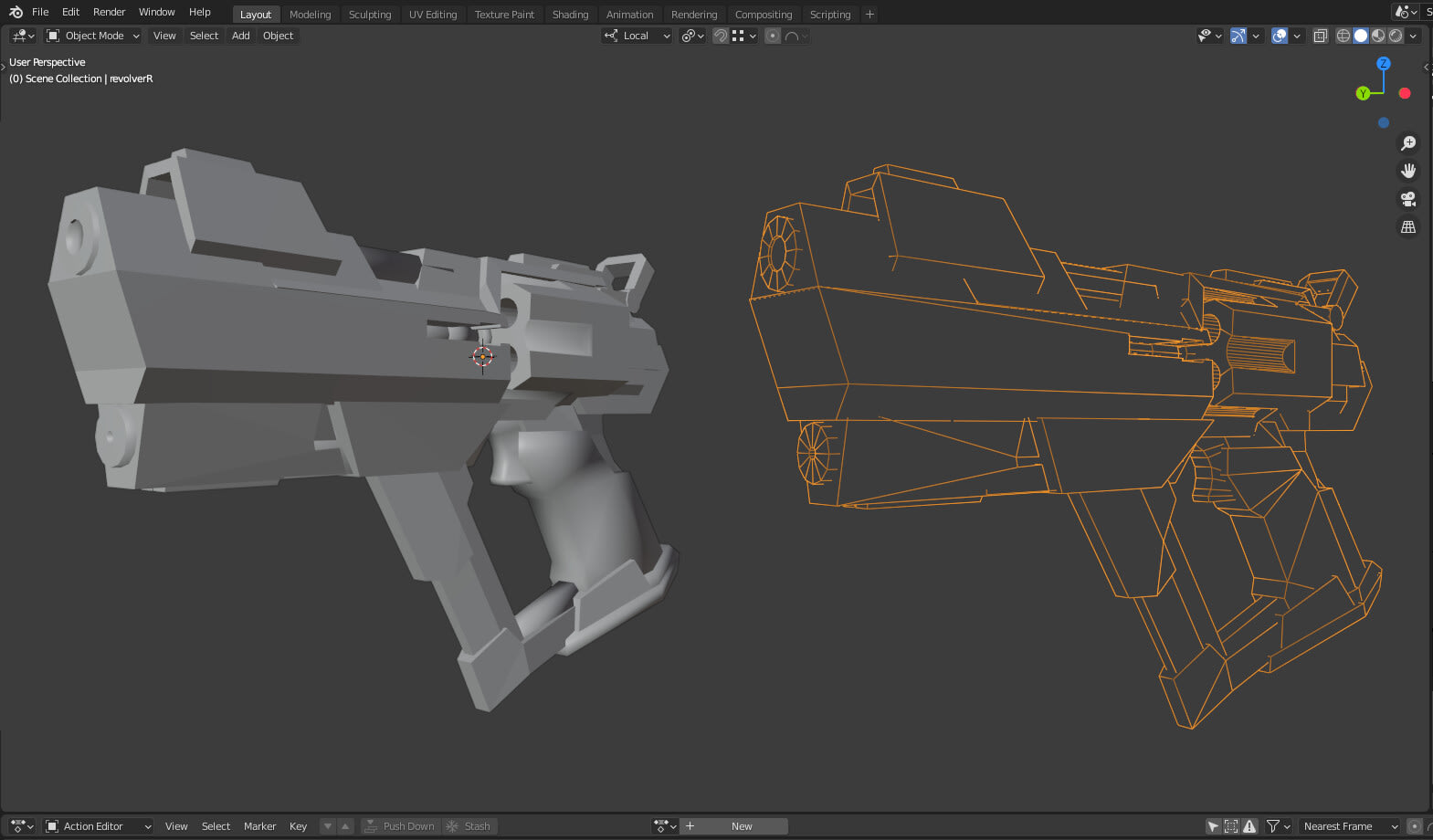Switch to the Sculpting workspace tab
The image size is (1433, 840).
point(370,15)
